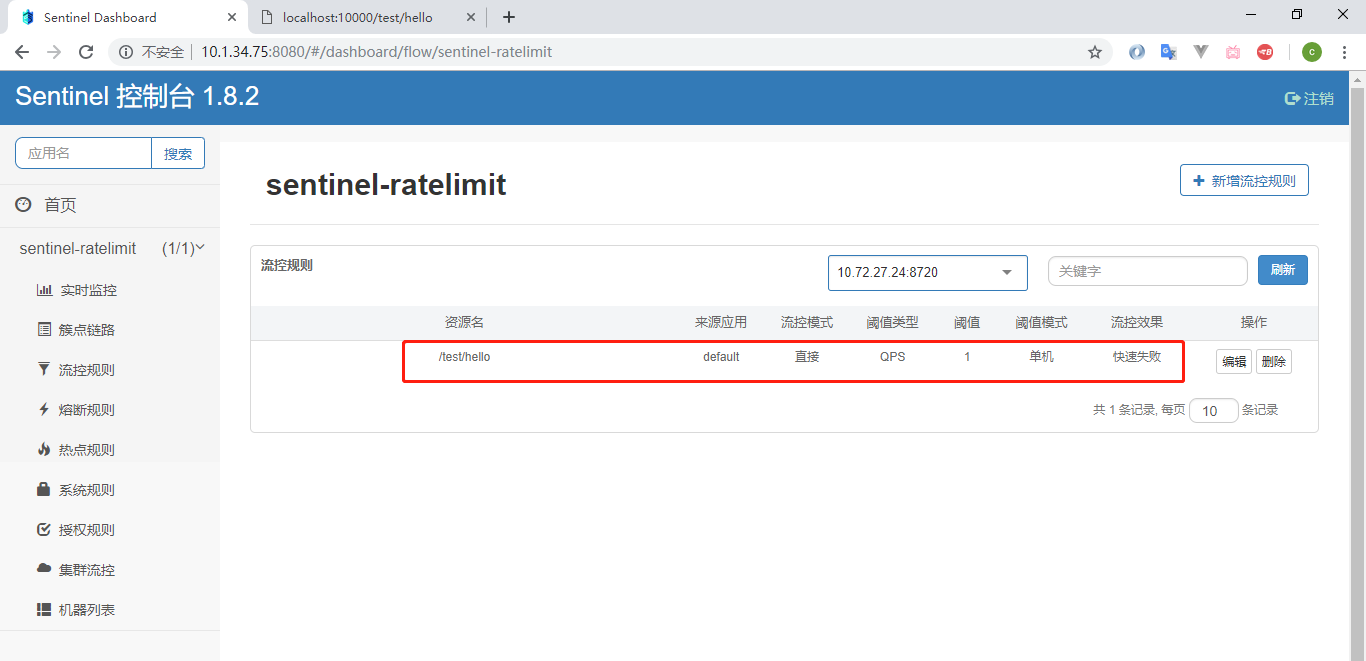Open the machine address dropdown 10.72.27.24:8720

(x=926, y=272)
